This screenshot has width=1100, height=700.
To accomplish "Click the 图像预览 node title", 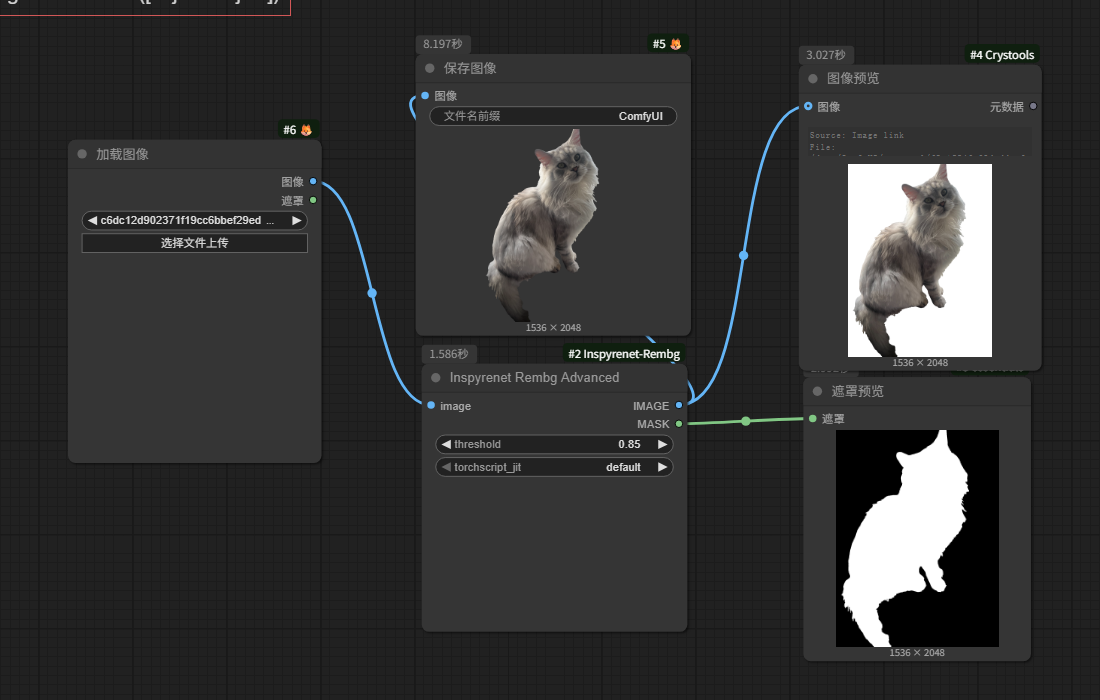I will (853, 79).
